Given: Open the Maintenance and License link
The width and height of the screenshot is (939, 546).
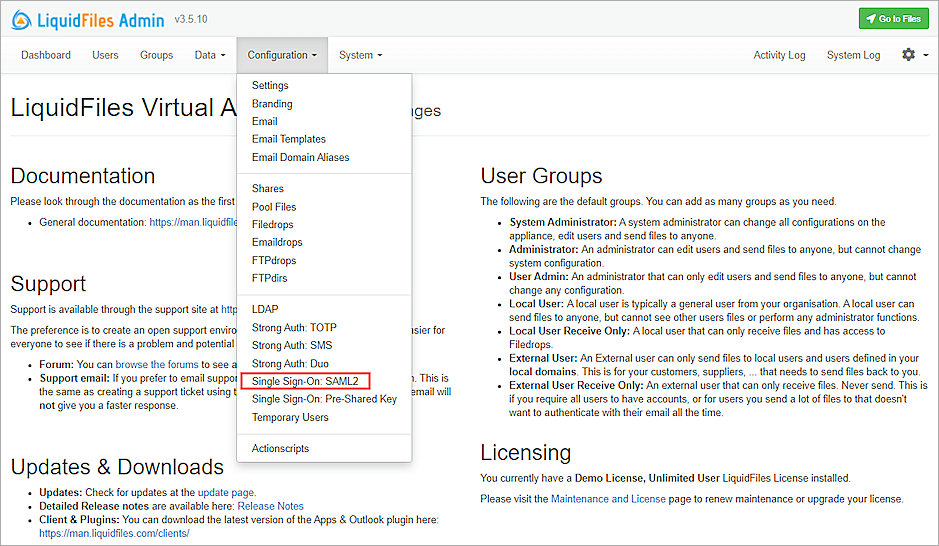Looking at the screenshot, I should (x=608, y=499).
